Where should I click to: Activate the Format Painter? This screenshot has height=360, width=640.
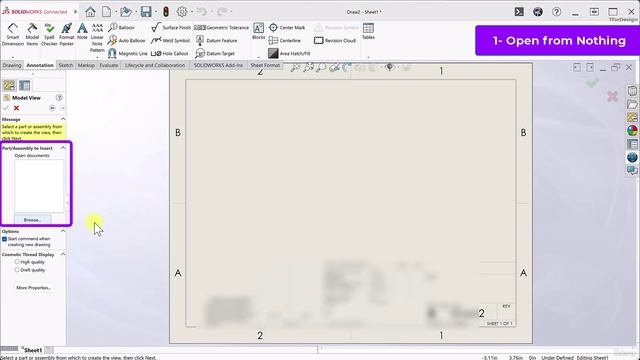point(67,34)
